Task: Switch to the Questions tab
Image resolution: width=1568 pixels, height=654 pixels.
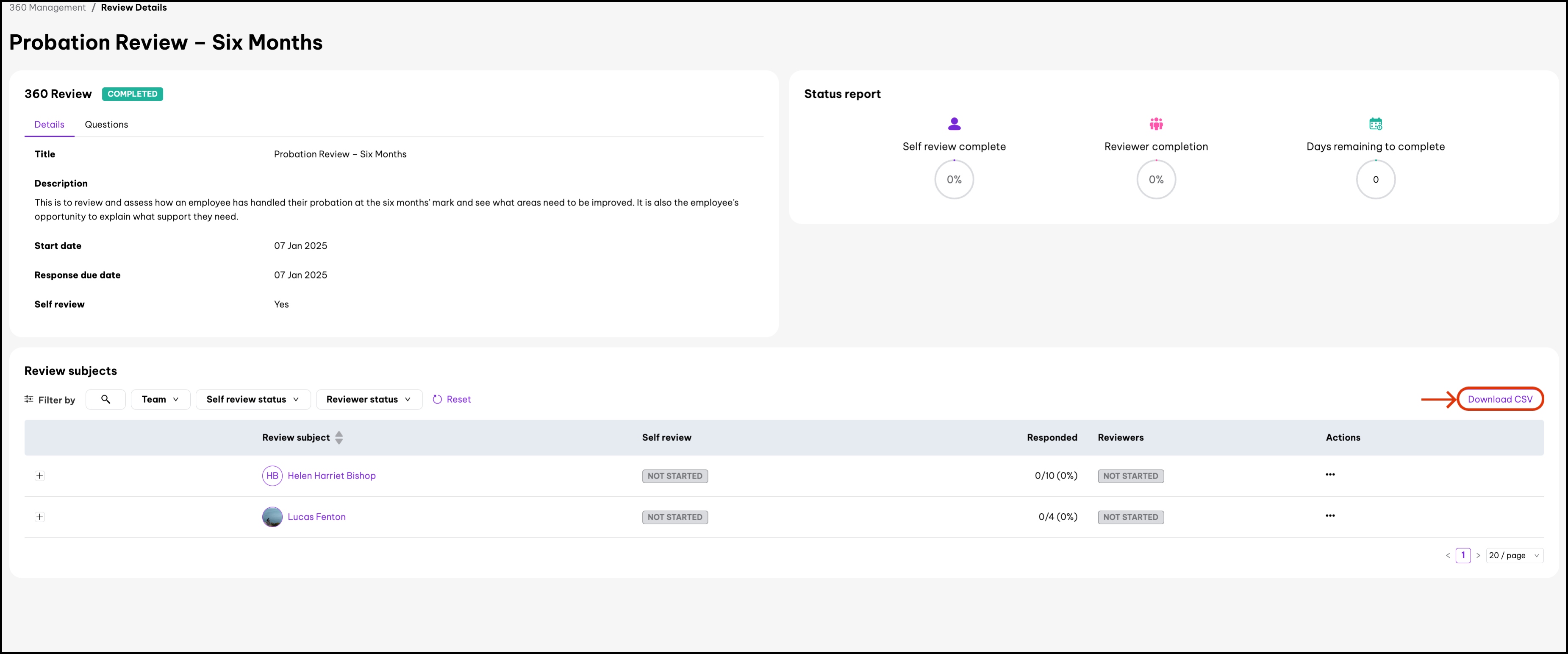Action: [106, 124]
